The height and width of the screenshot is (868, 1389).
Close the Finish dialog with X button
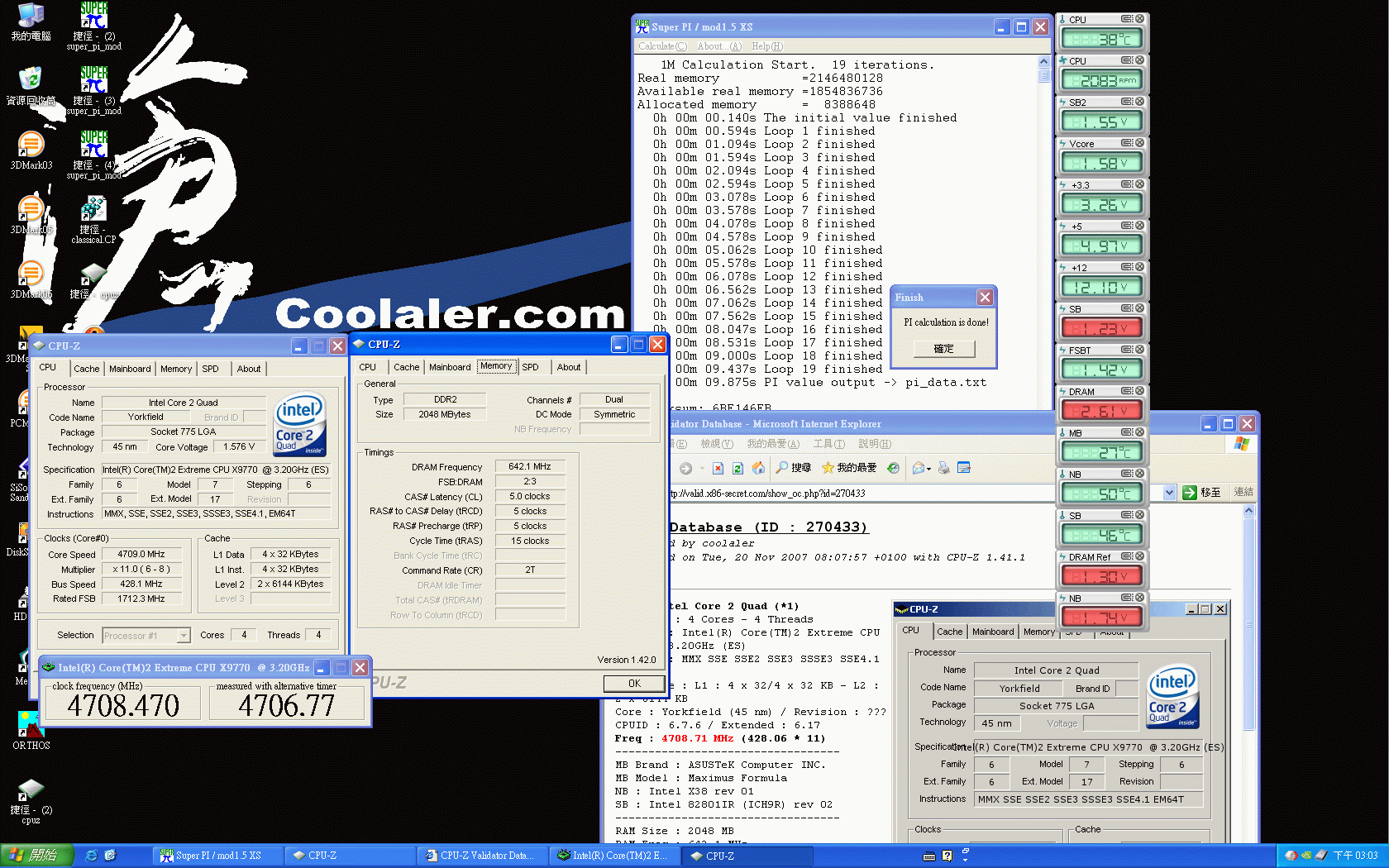coord(985,297)
